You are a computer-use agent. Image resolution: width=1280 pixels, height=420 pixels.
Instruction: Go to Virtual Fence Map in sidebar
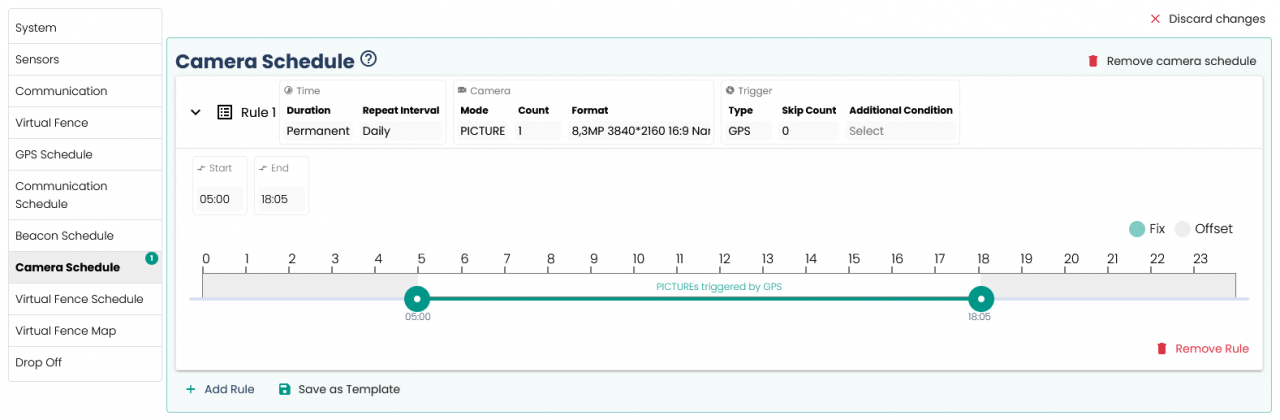pos(66,331)
